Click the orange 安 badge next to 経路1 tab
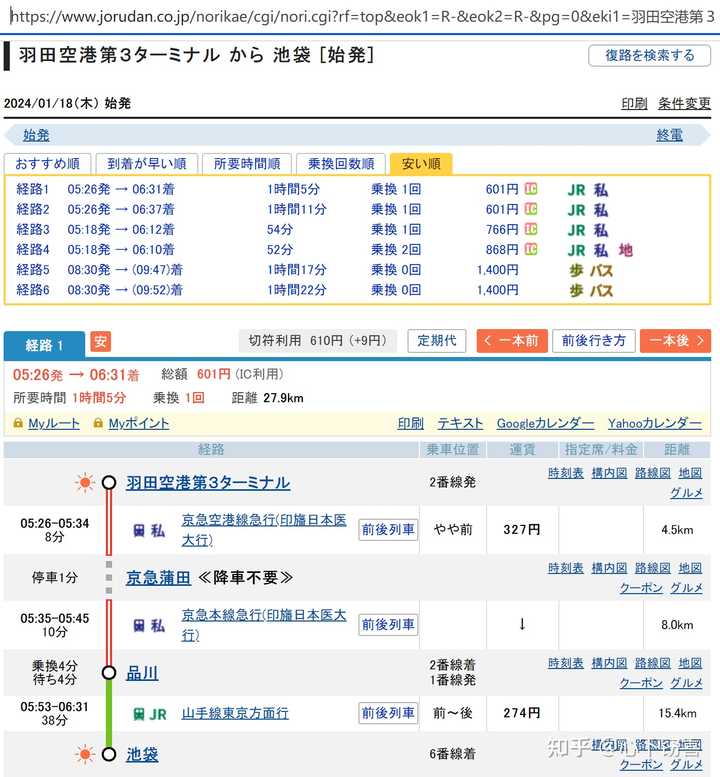The height and width of the screenshot is (777, 720). point(100,341)
